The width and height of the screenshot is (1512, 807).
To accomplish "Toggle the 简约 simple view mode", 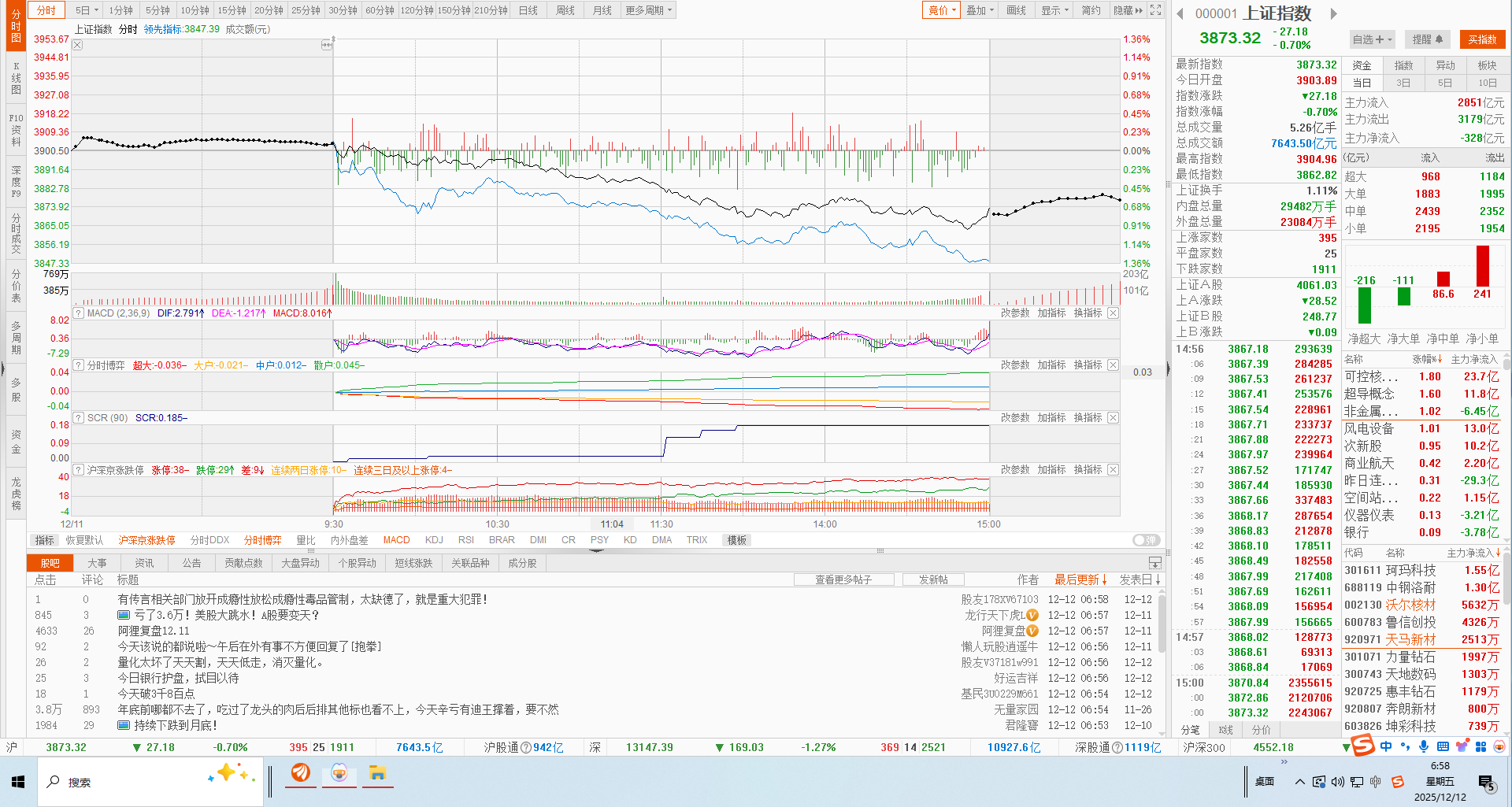I will pyautogui.click(x=1091, y=10).
